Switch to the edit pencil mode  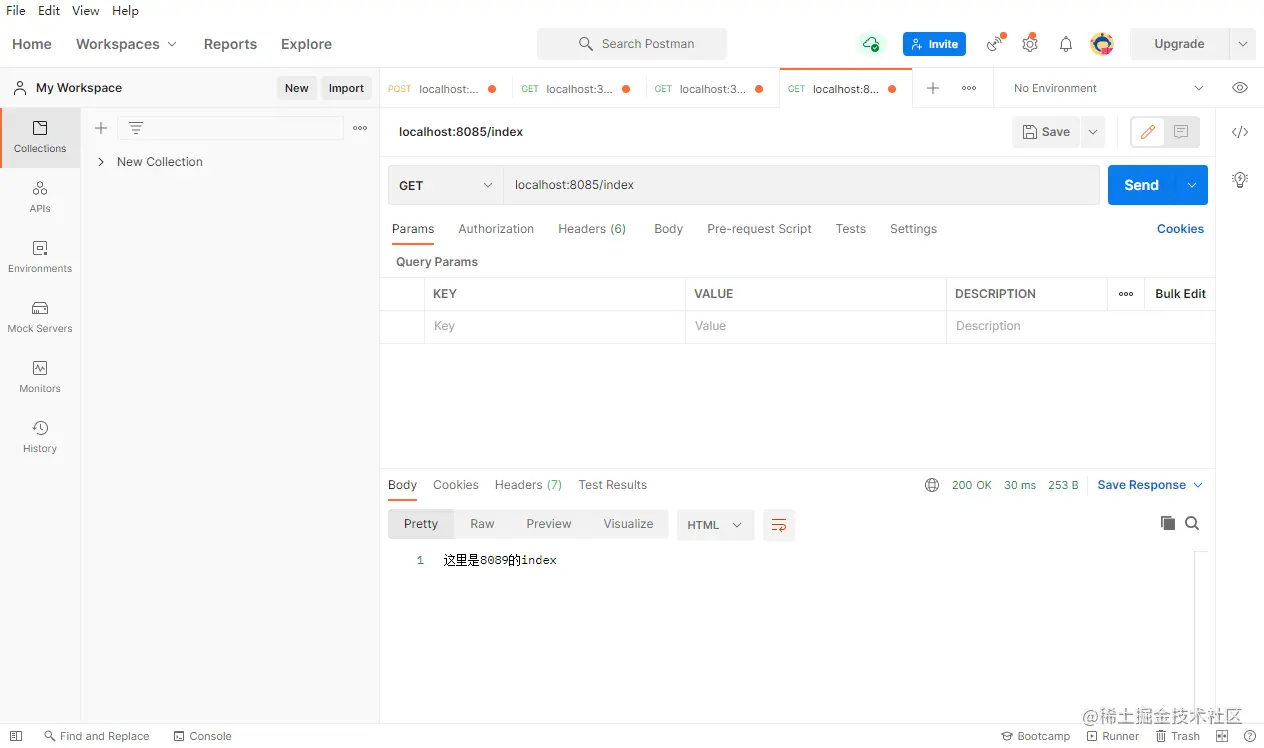click(x=1148, y=132)
